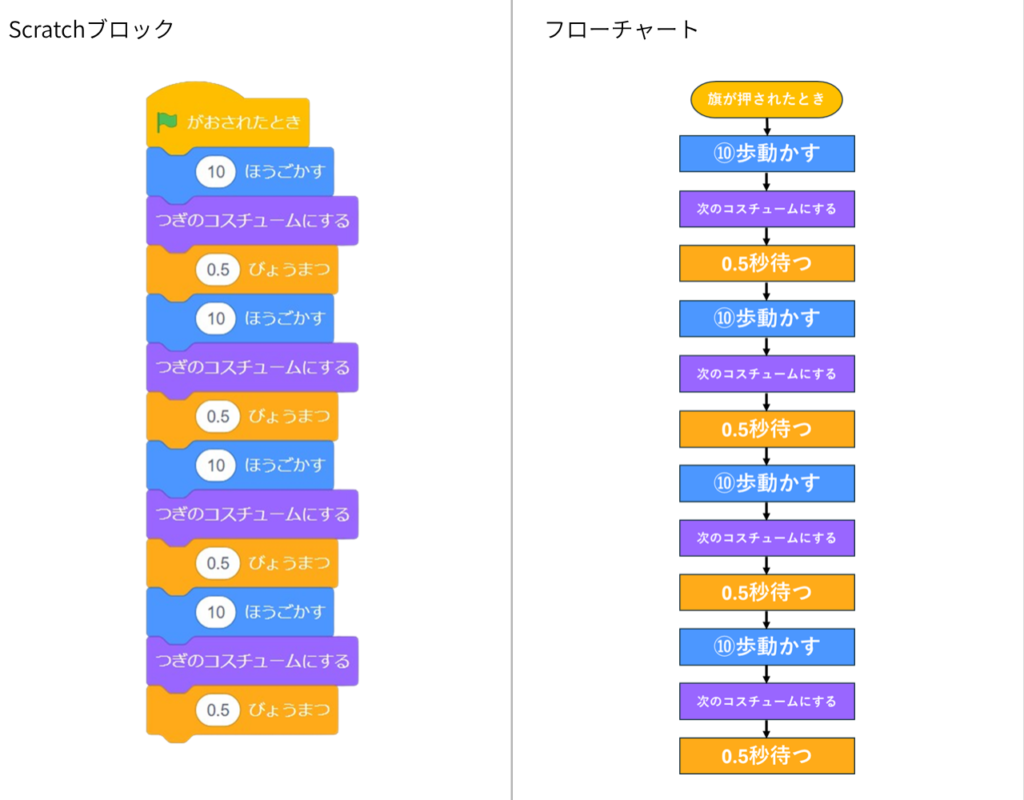Image resolution: width=1024 pixels, height=800 pixels.
Task: Click the first 10 input in Scratch blocks
Action: [x=216, y=171]
